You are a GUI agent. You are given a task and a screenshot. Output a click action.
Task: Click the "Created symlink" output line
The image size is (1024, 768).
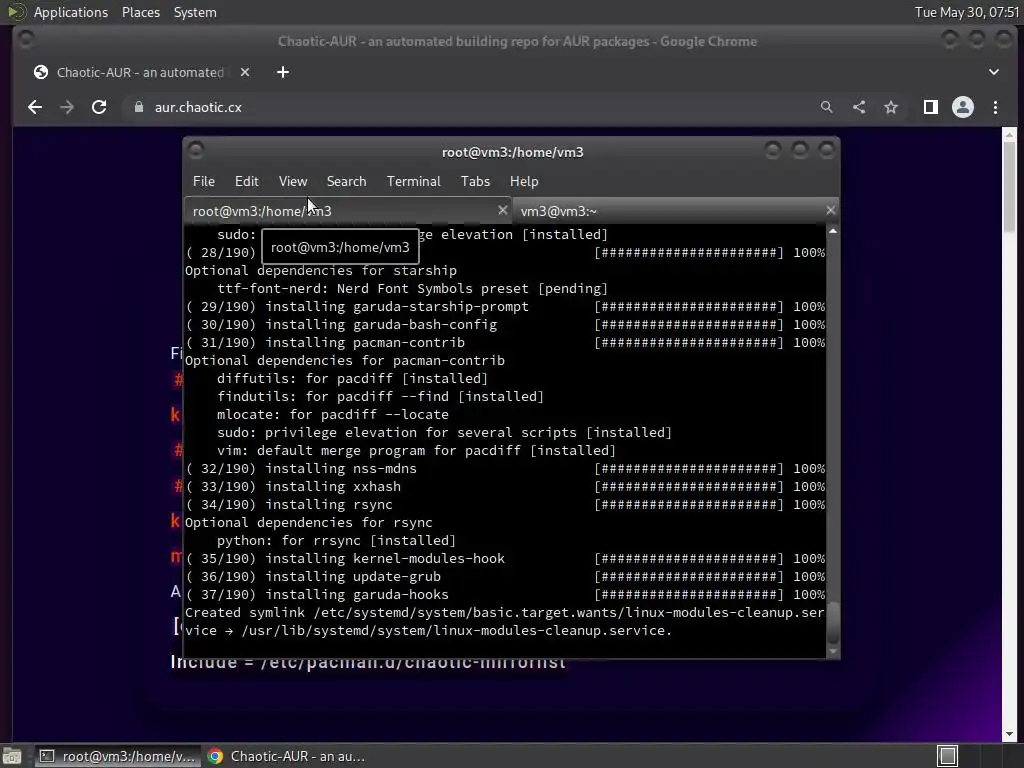tap(505, 622)
